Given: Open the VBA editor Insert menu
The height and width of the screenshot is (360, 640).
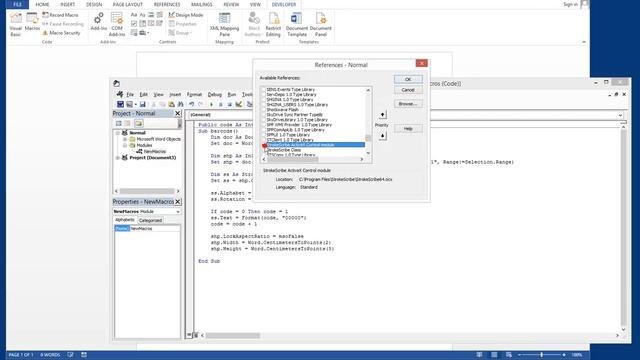Looking at the screenshot, I should (x=175, y=94).
